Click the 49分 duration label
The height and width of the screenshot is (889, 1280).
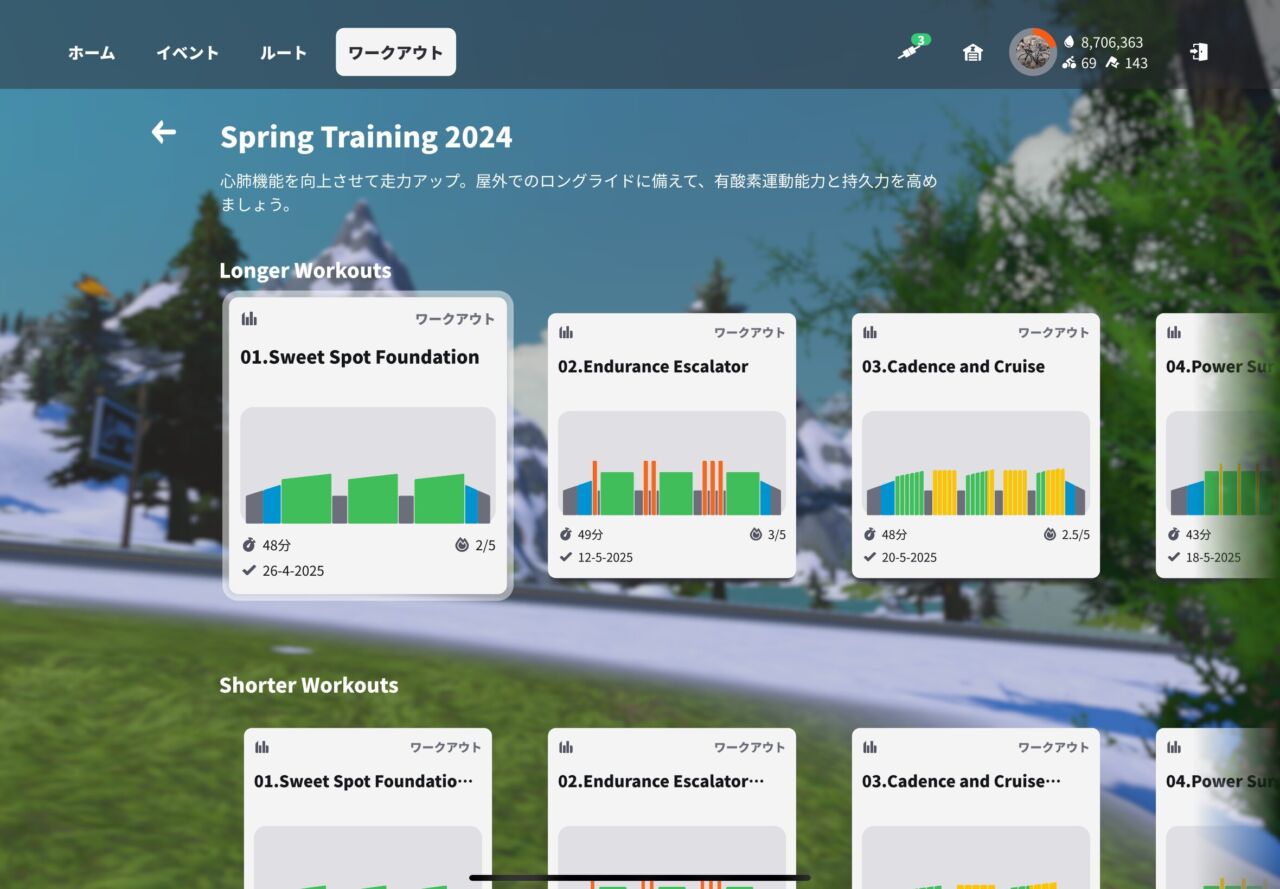pos(590,535)
